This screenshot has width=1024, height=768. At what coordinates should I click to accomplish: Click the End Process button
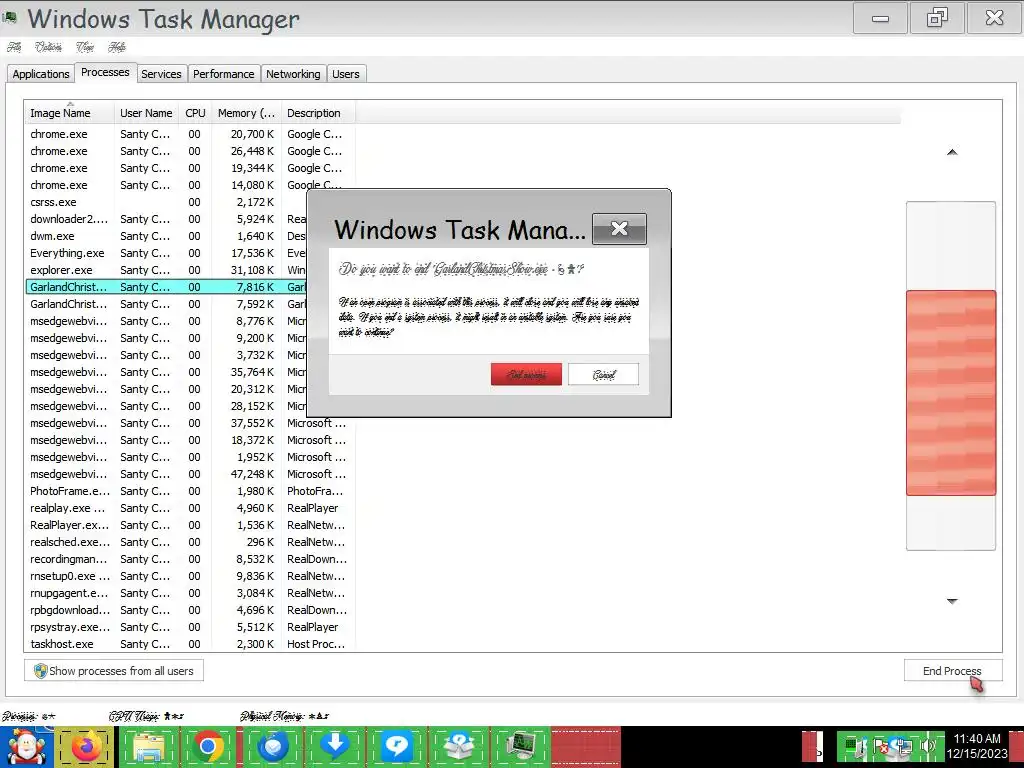[952, 671]
